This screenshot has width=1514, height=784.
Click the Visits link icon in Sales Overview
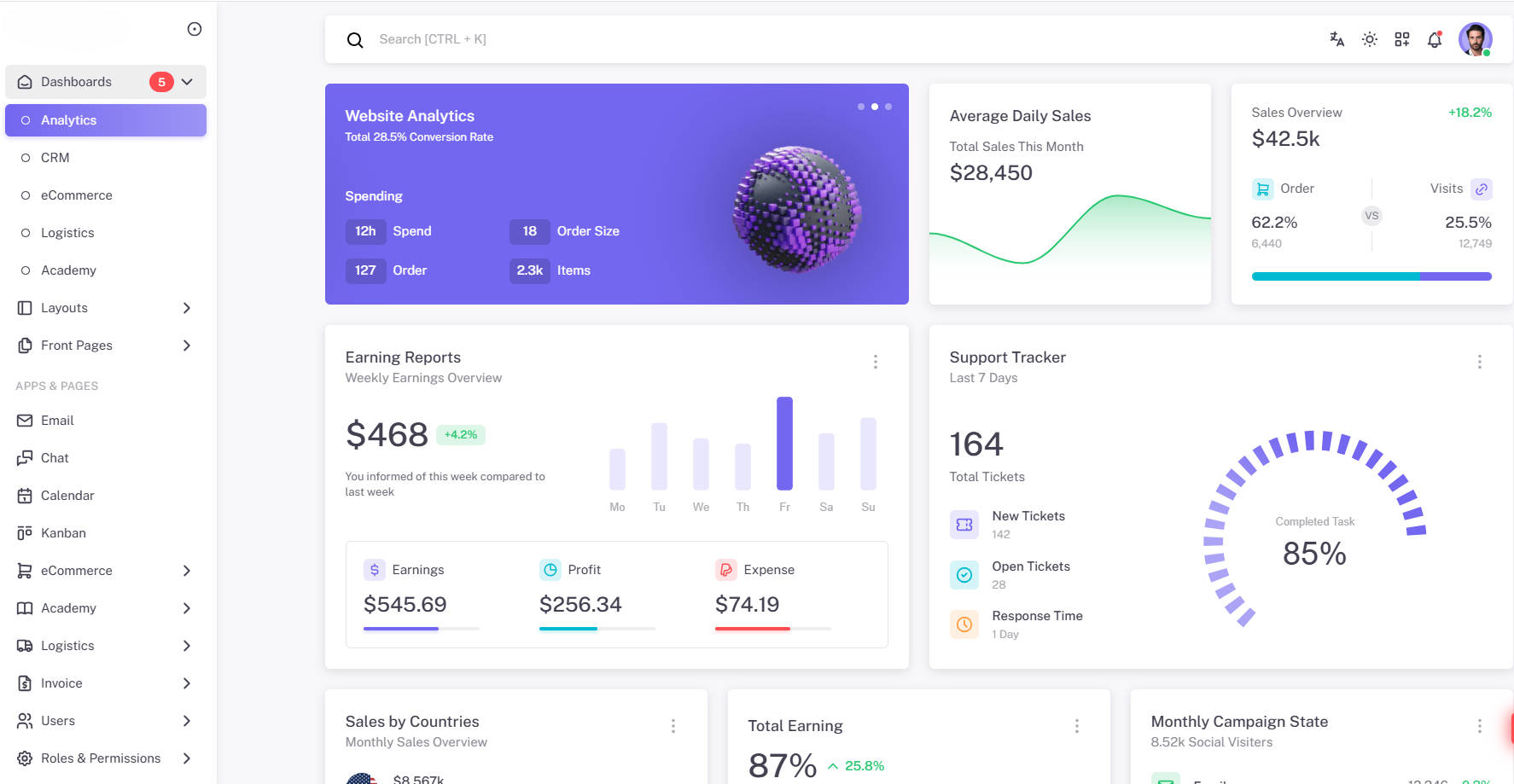(1482, 189)
